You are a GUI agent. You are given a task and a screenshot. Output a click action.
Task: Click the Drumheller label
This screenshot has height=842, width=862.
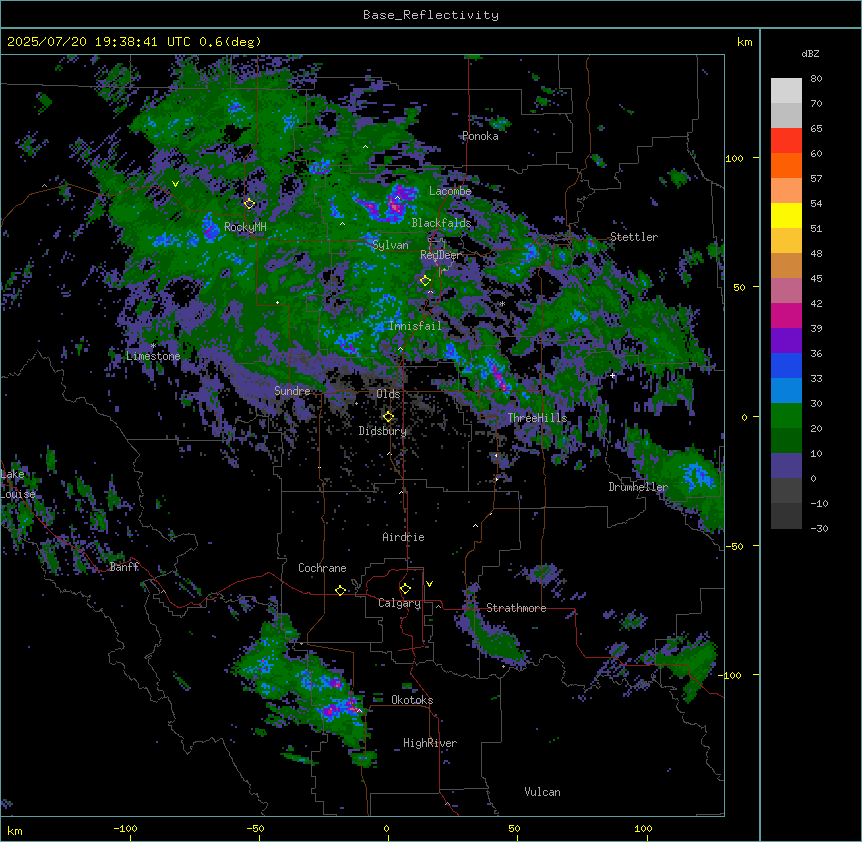[638, 487]
